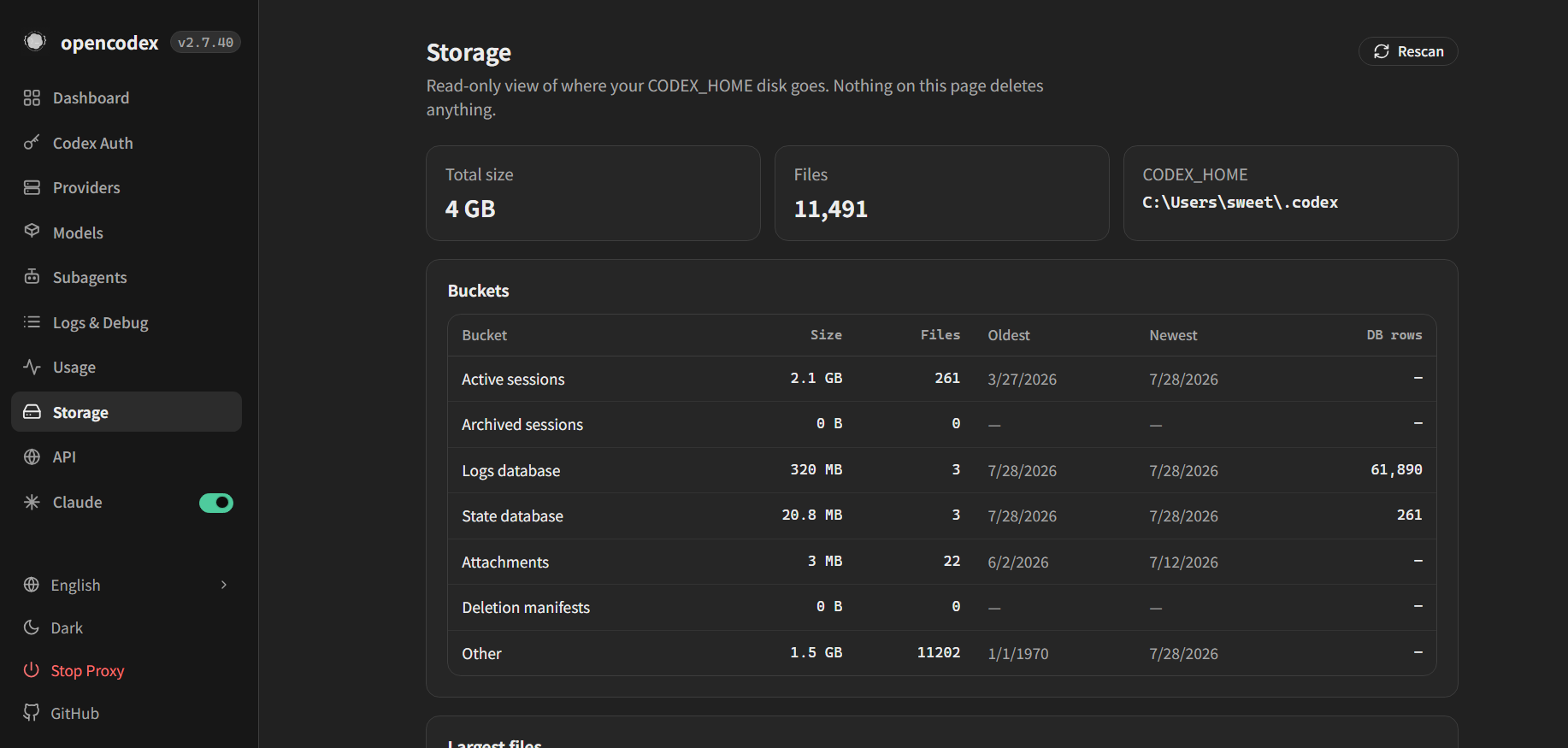
Task: Click the Stop Proxy power icon
Action: click(x=32, y=670)
